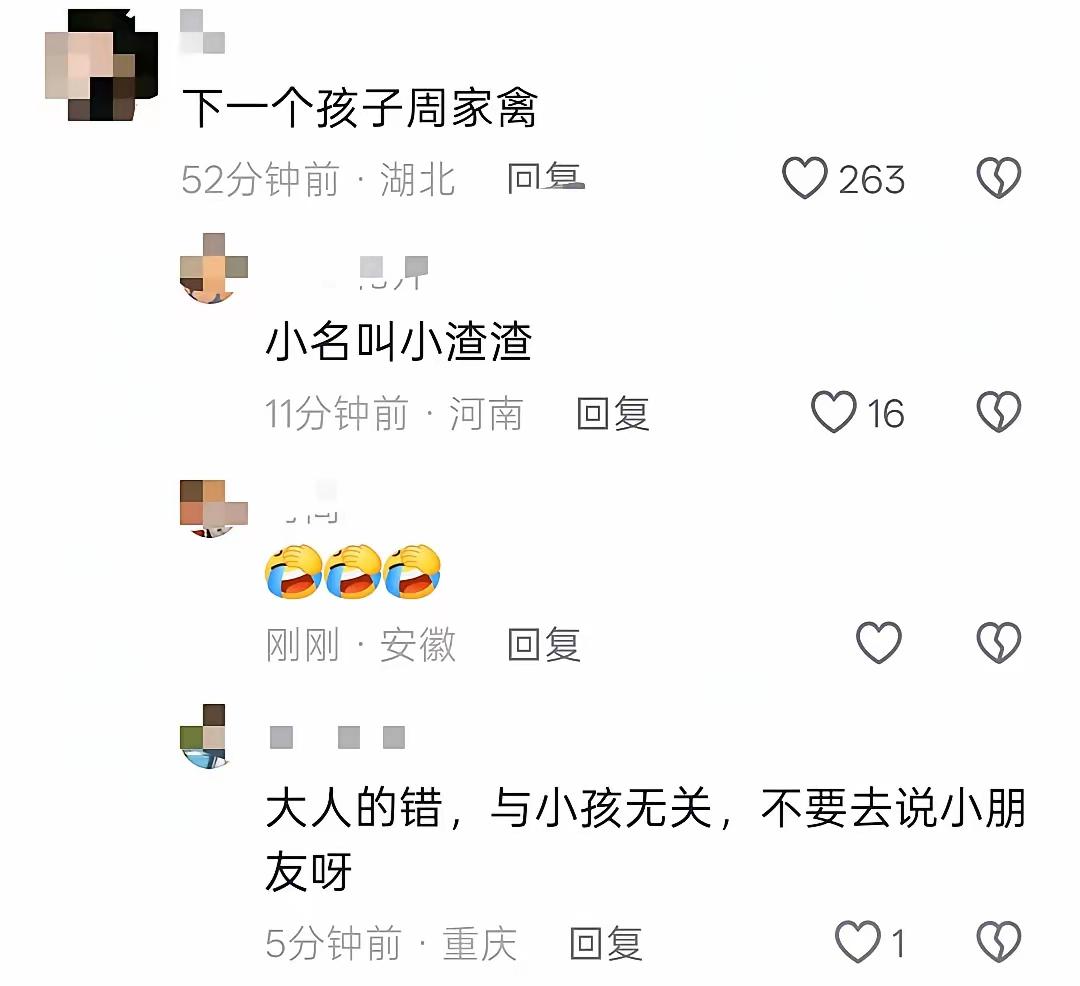Like the laughing emoji reply from Anhui
The height and width of the screenshot is (986, 1080).
point(878,643)
